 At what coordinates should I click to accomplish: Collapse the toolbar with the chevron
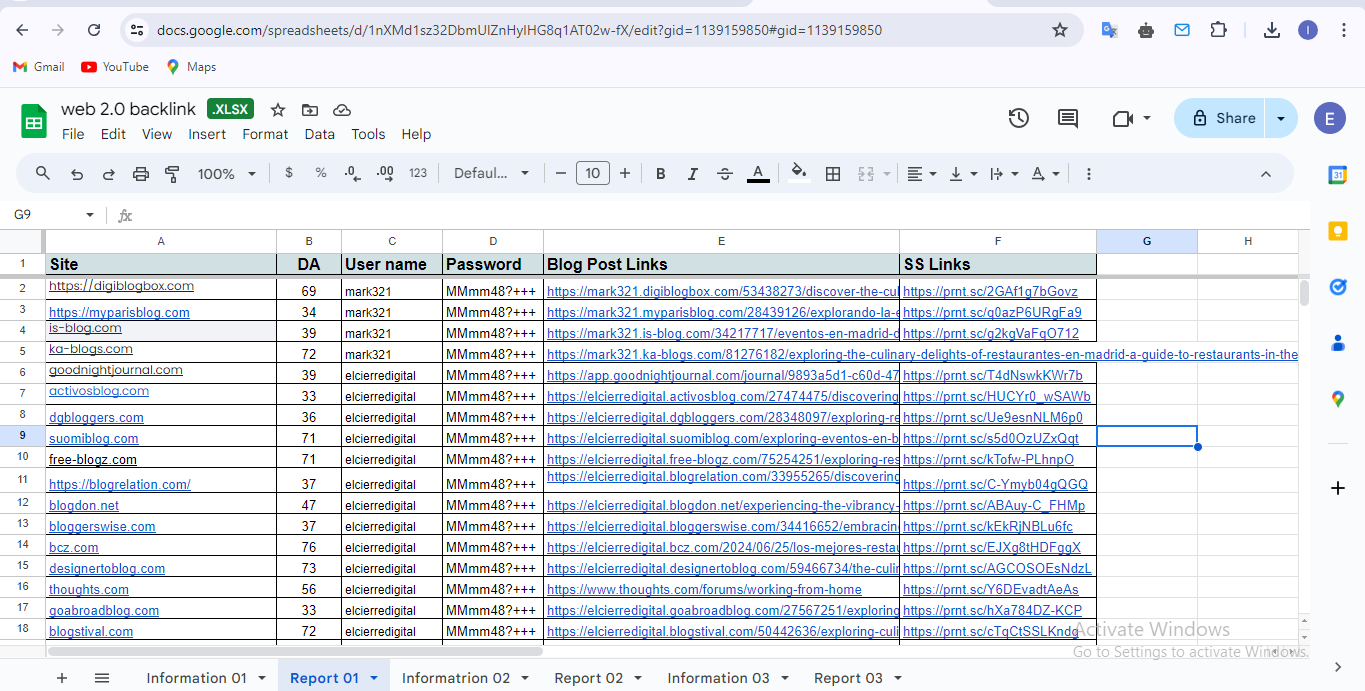tap(1265, 172)
